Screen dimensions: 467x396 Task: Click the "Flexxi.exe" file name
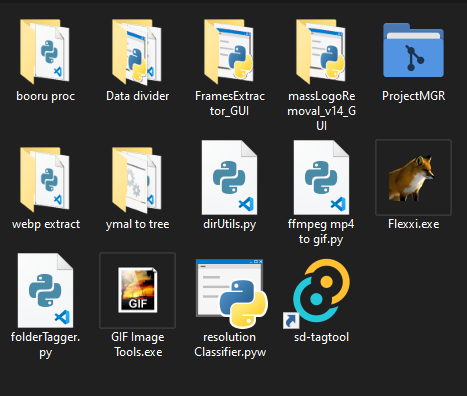413,224
